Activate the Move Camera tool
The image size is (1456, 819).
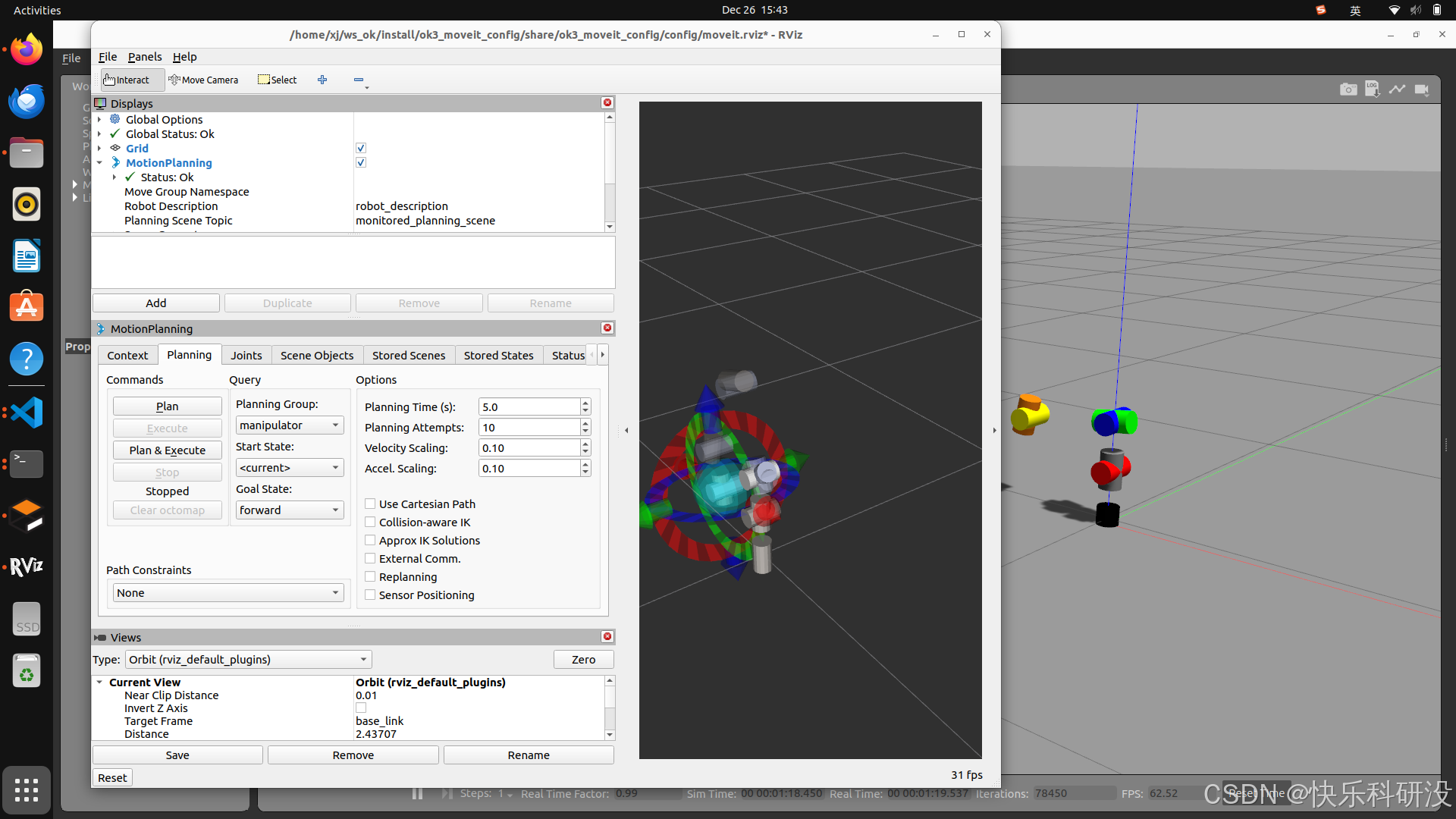(x=203, y=80)
